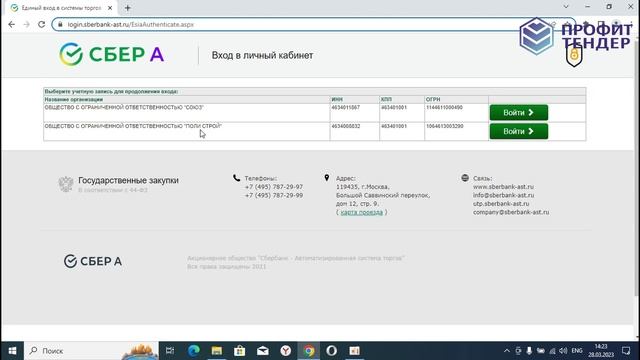
Task: Close the Единый вход browser tab
Action: tap(110, 8)
